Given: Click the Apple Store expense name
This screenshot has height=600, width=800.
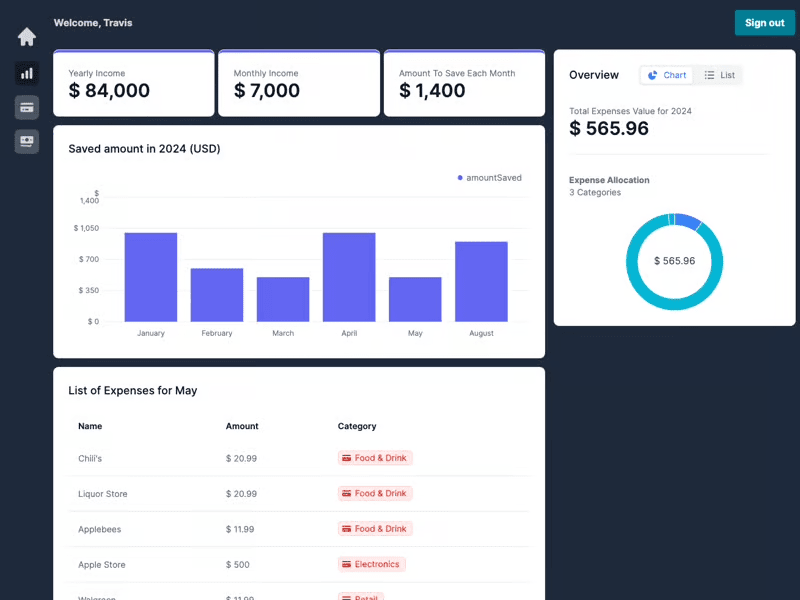Looking at the screenshot, I should point(102,565).
